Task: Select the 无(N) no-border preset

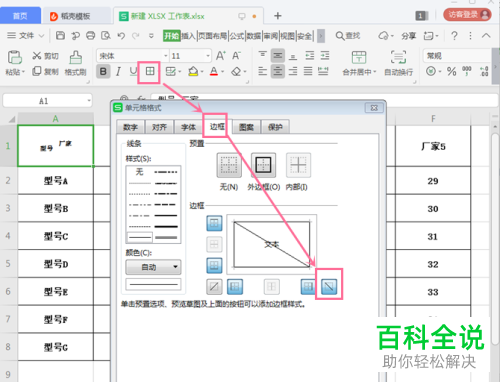Action: (229, 165)
